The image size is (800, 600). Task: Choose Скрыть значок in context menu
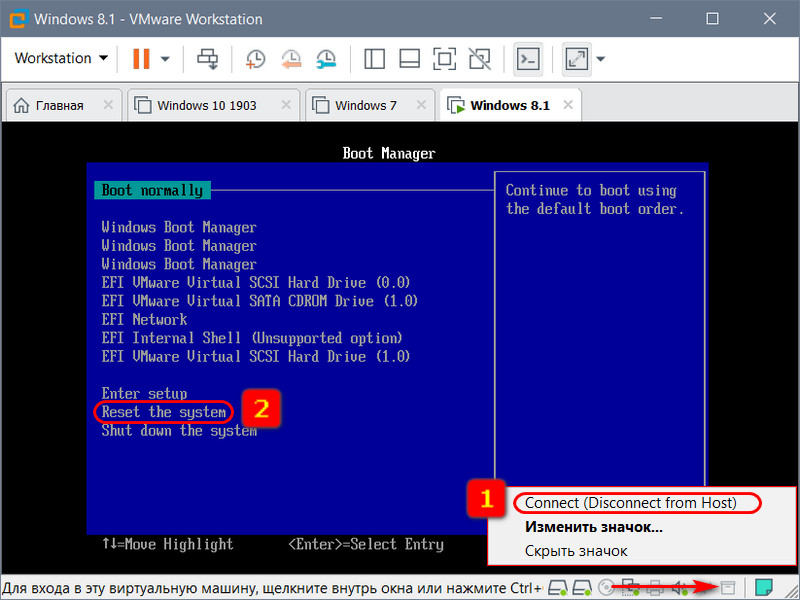click(576, 551)
